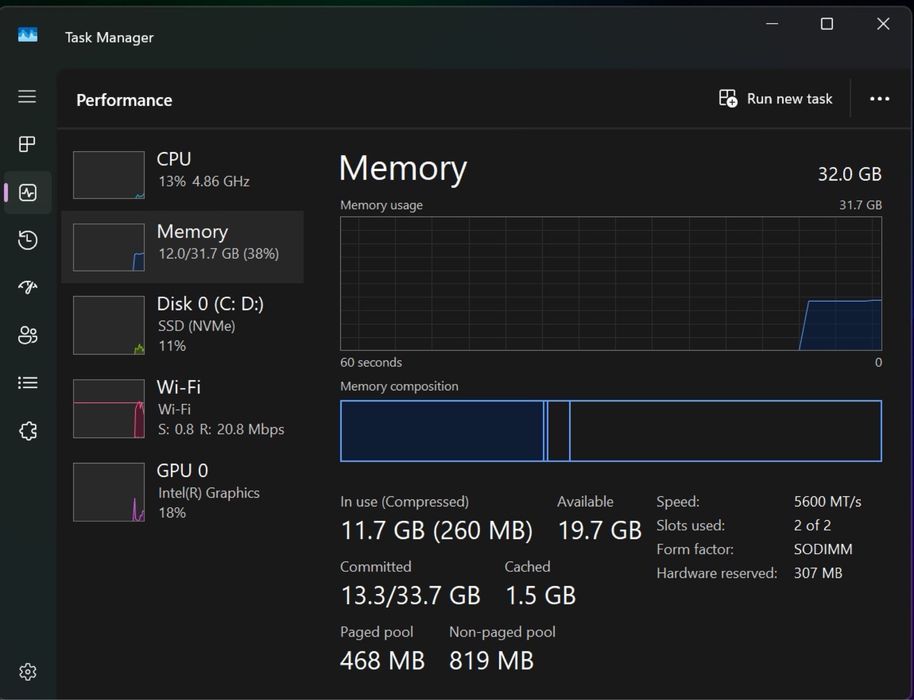This screenshot has height=700, width=914.
Task: Click the Run new task button
Action: coord(775,99)
